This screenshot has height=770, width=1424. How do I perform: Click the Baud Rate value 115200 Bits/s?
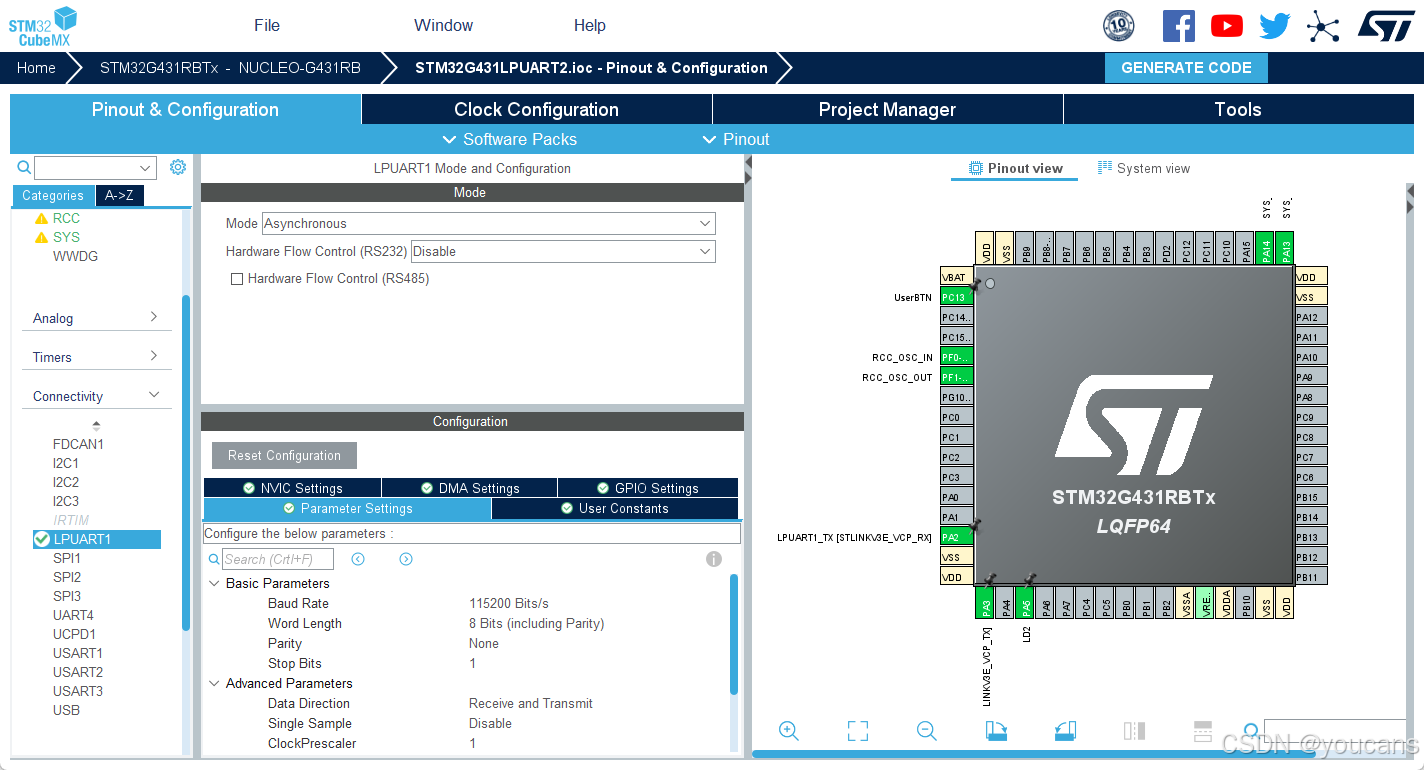tap(509, 603)
